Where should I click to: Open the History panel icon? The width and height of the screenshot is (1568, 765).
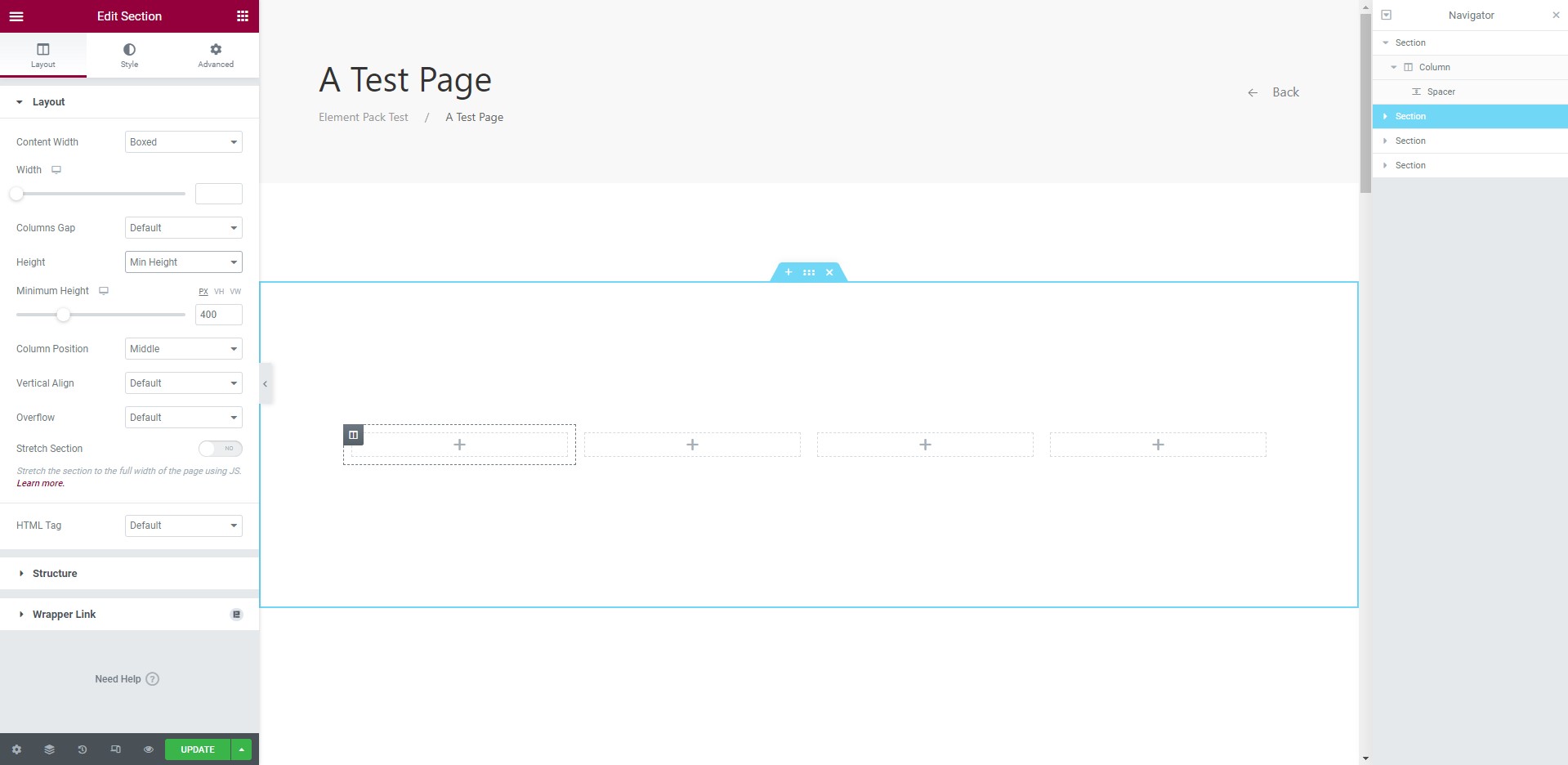[x=82, y=749]
